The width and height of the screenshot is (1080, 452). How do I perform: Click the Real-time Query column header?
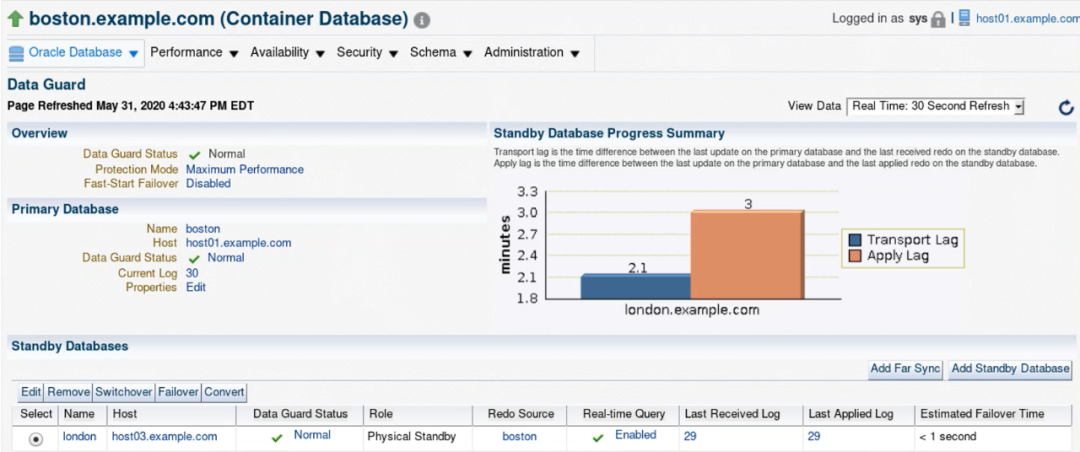tap(624, 414)
